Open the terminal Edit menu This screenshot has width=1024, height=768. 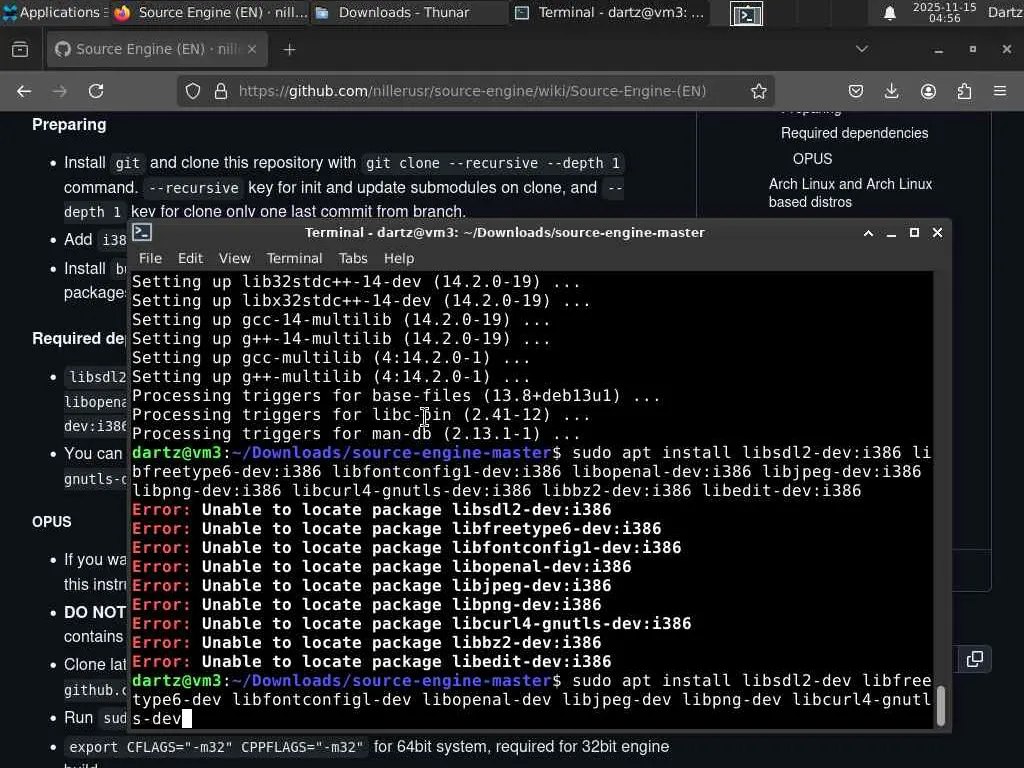click(190, 259)
